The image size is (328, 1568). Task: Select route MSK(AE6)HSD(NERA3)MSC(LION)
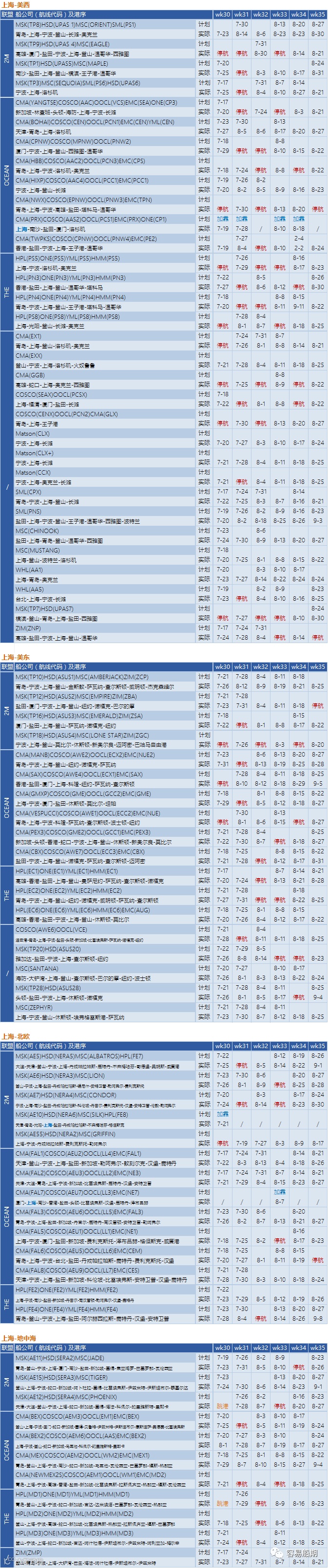pyautogui.click(x=60, y=1075)
